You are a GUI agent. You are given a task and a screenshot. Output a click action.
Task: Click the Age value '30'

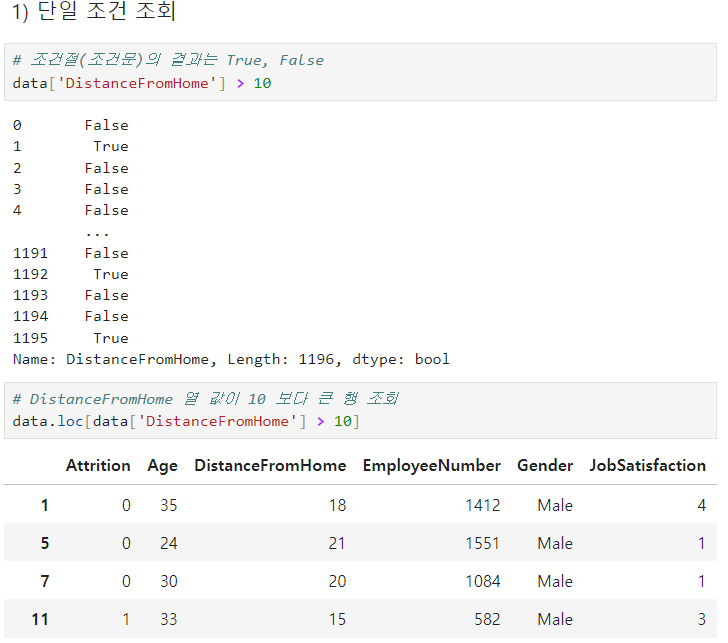click(x=169, y=581)
